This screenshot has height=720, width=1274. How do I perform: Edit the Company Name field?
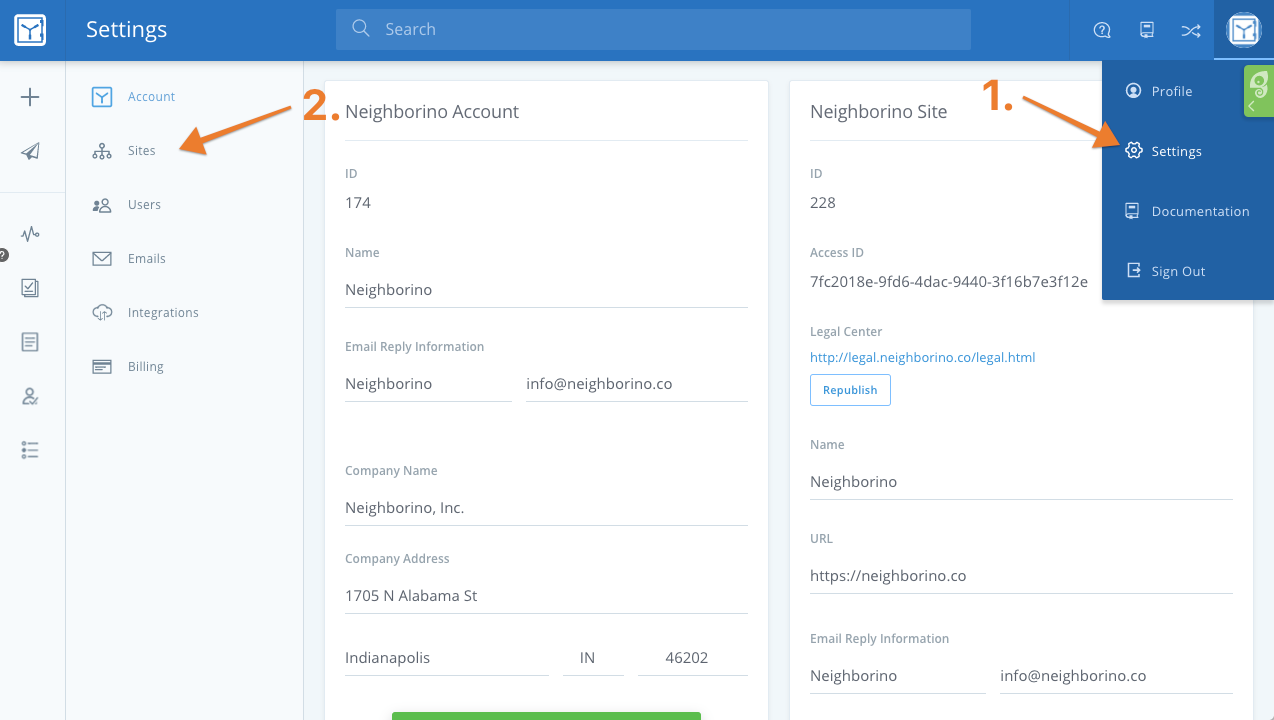pos(546,508)
